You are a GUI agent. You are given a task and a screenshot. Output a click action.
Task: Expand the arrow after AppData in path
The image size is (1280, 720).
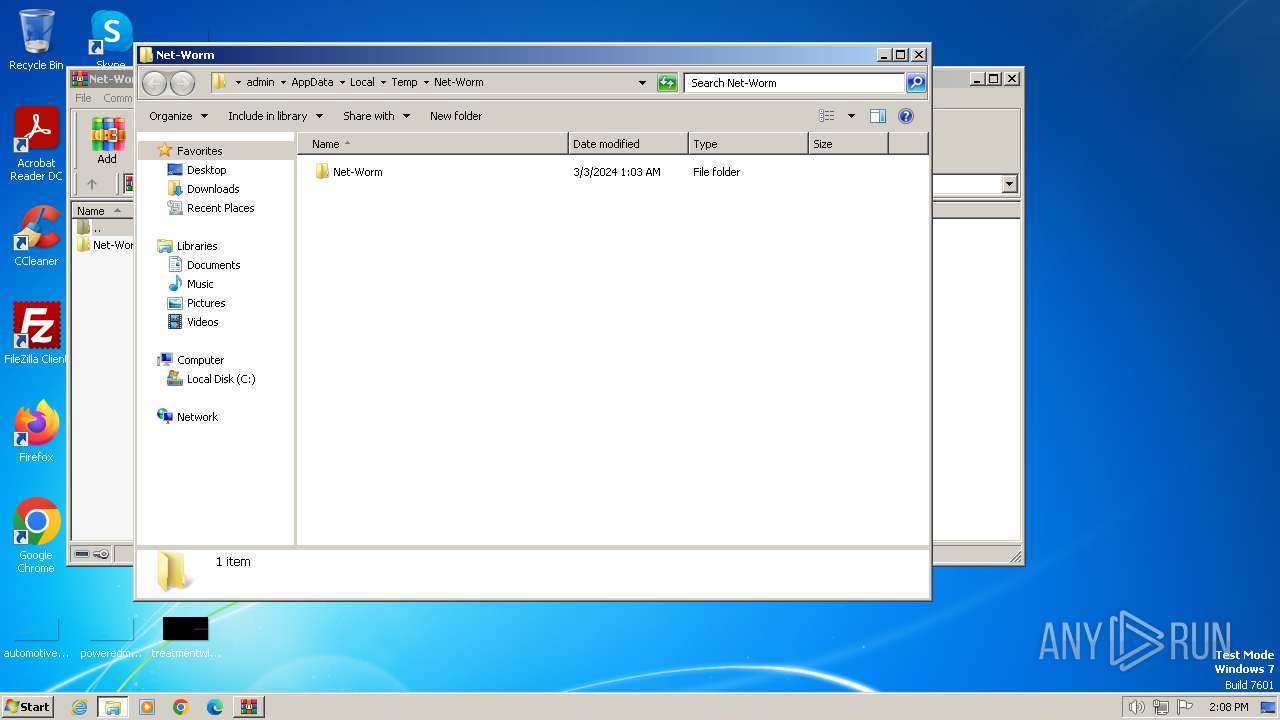point(342,83)
